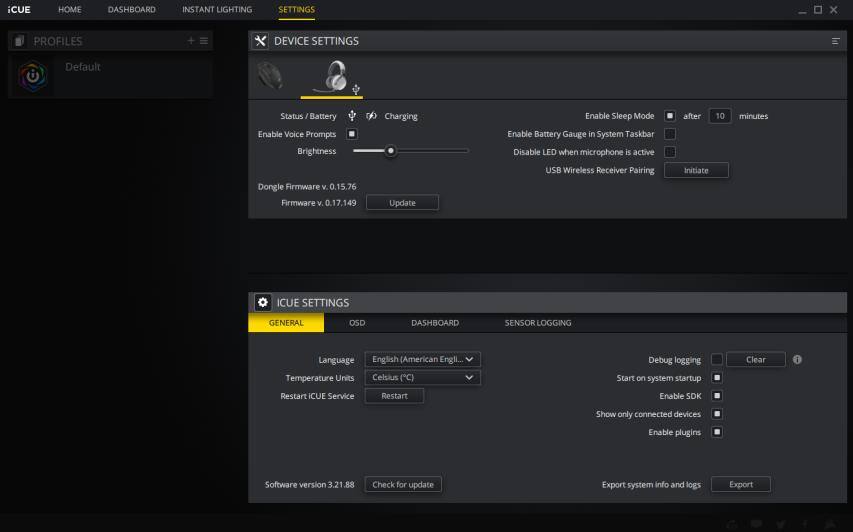The width and height of the screenshot is (853, 532).
Task: Open the Device Settings panel menu icon
Action: pos(835,41)
